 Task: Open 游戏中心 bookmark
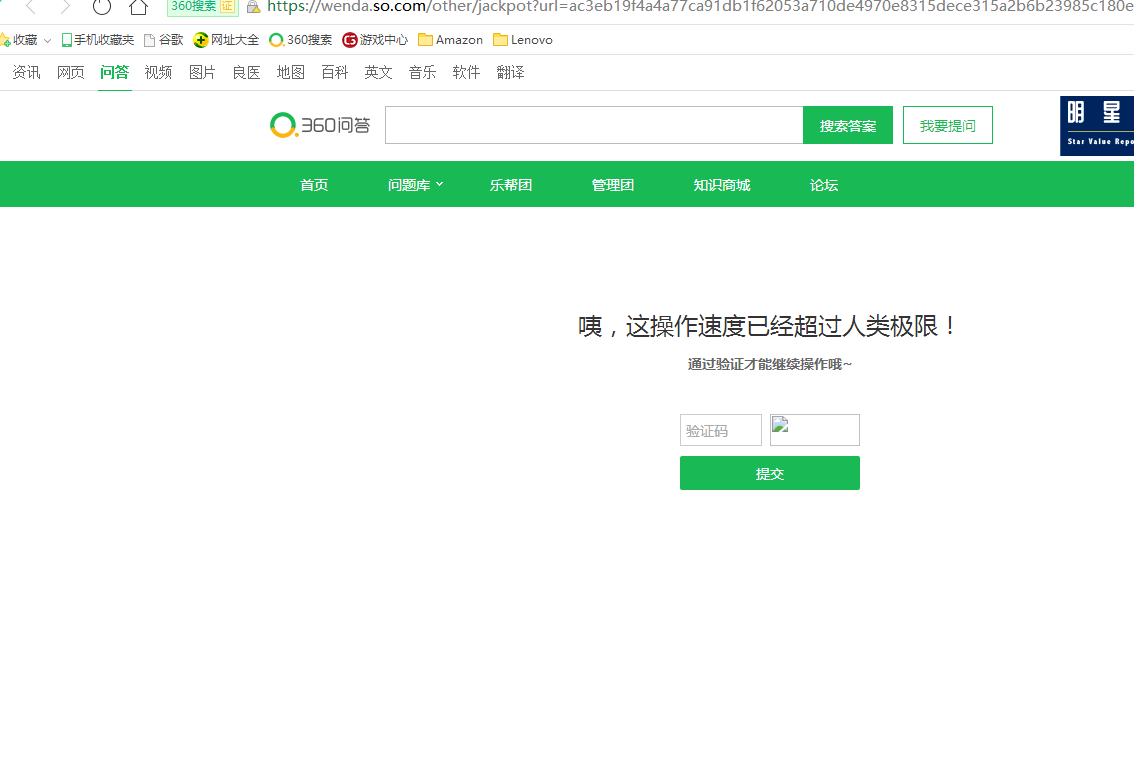(x=374, y=40)
